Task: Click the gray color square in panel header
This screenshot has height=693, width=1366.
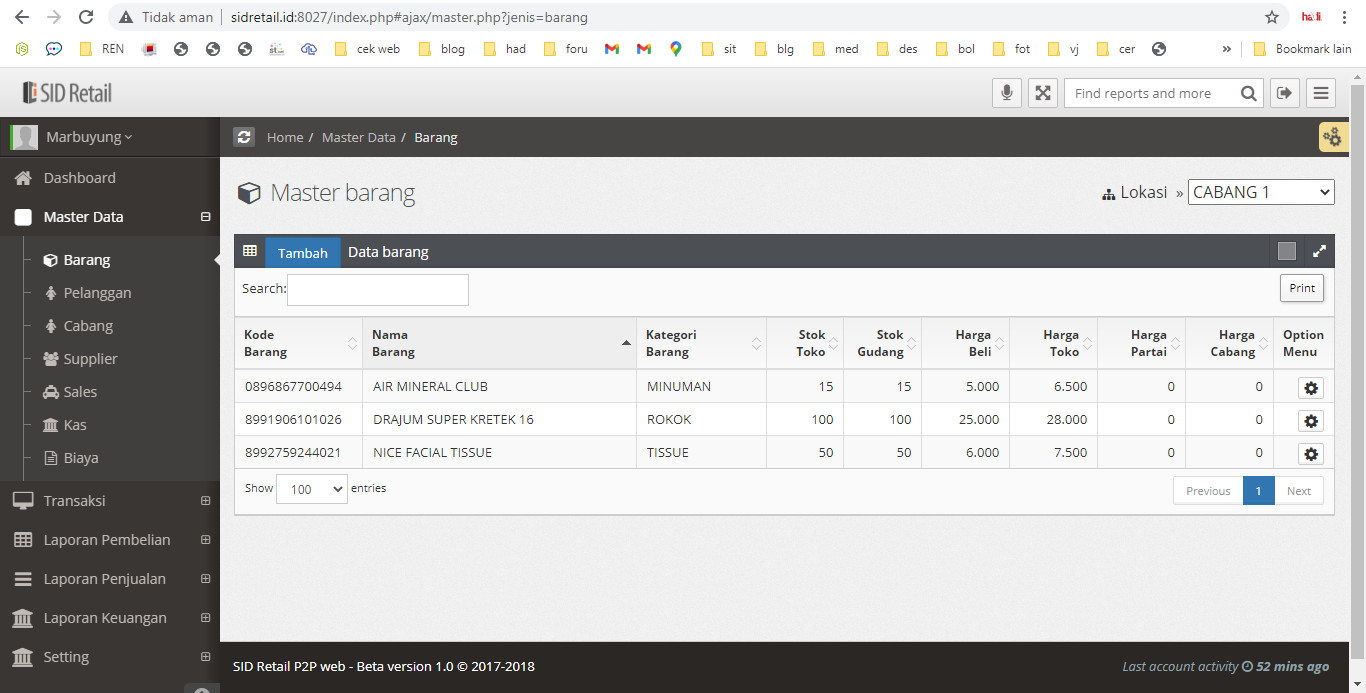Action: (x=1287, y=252)
